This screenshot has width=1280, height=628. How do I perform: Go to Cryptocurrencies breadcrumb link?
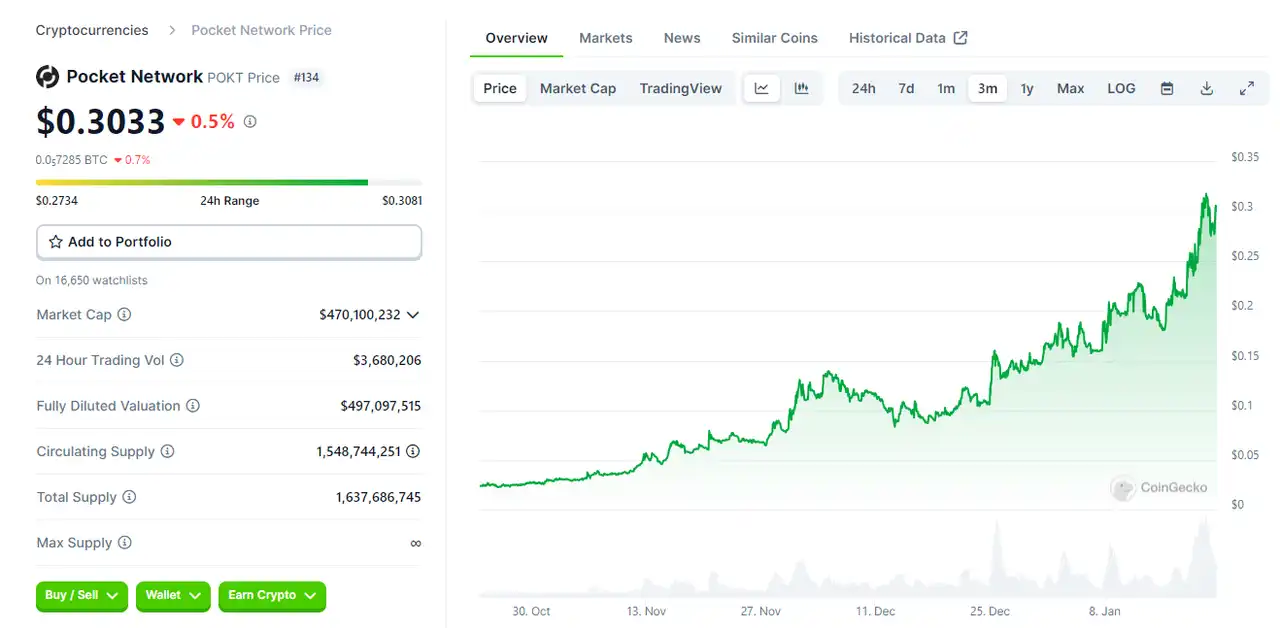tap(92, 30)
